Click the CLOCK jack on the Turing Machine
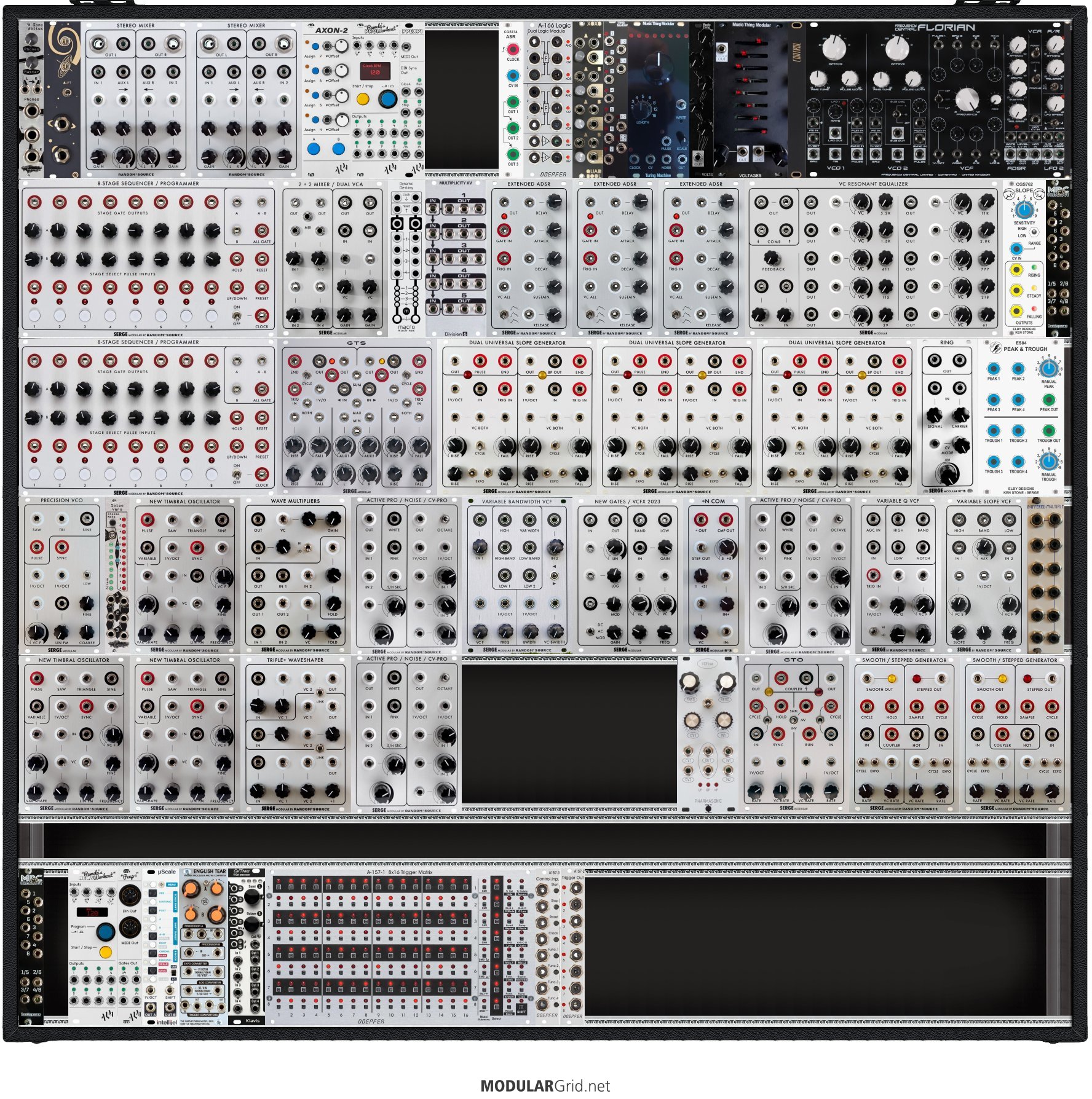This screenshot has height=1099, width=1092. 635,158
